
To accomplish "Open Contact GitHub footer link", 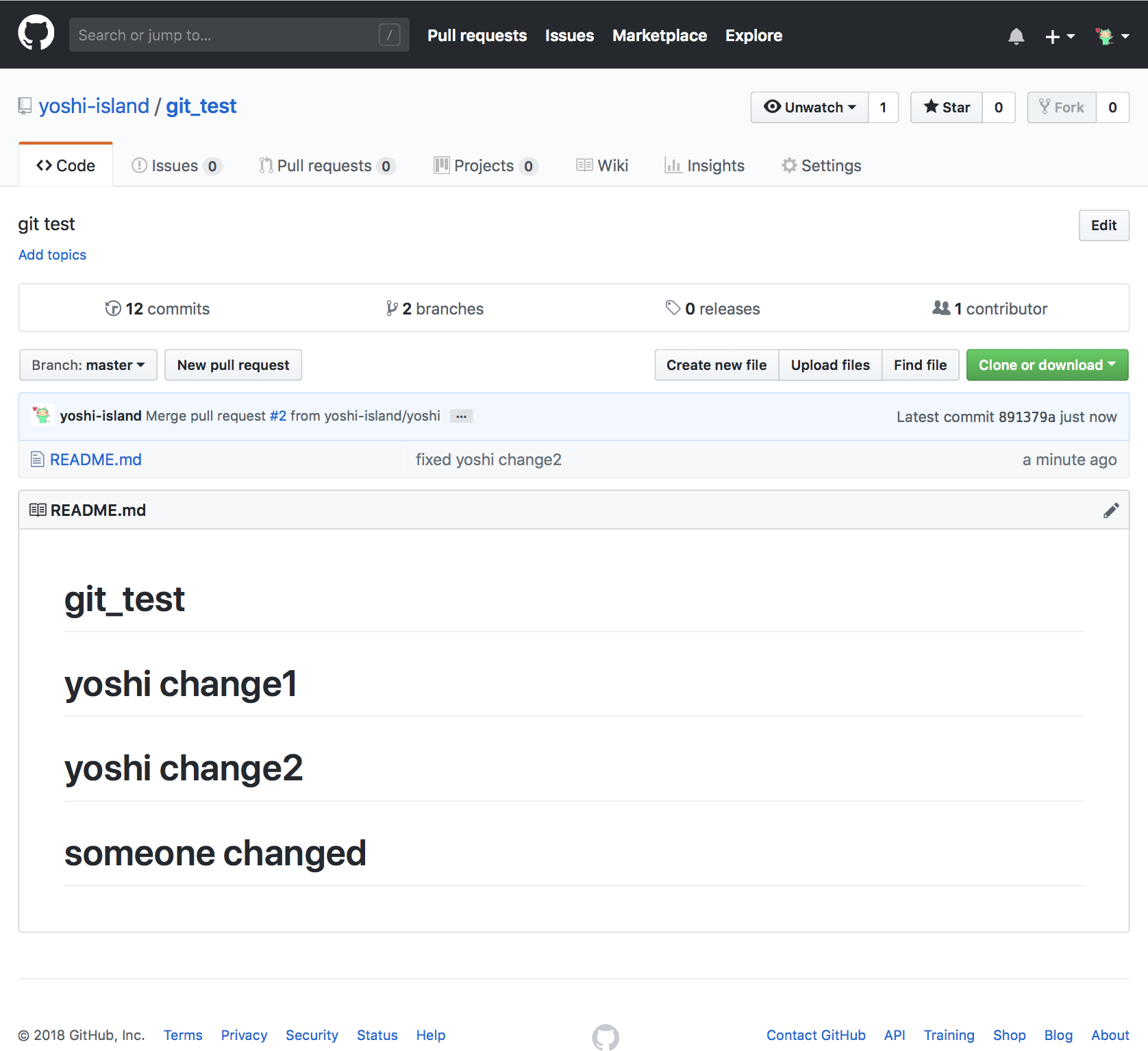I will click(x=816, y=1035).
